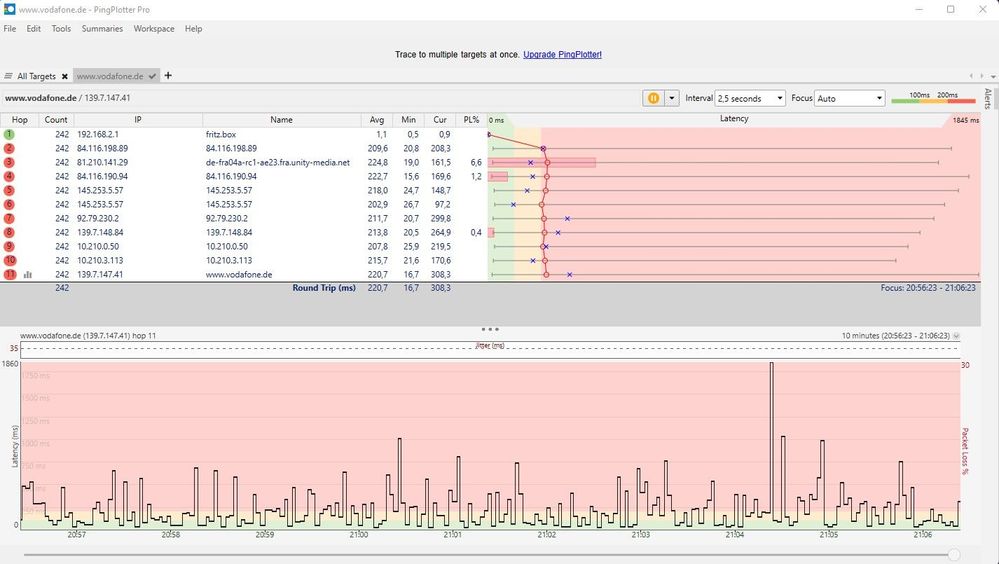This screenshot has width=999, height=564.
Task: Click the Upgrade PingPlotter! link
Action: click(x=563, y=55)
